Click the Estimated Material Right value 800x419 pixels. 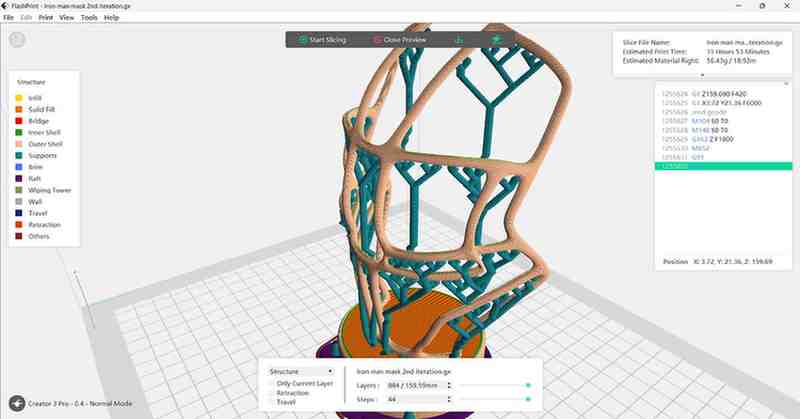pos(731,61)
